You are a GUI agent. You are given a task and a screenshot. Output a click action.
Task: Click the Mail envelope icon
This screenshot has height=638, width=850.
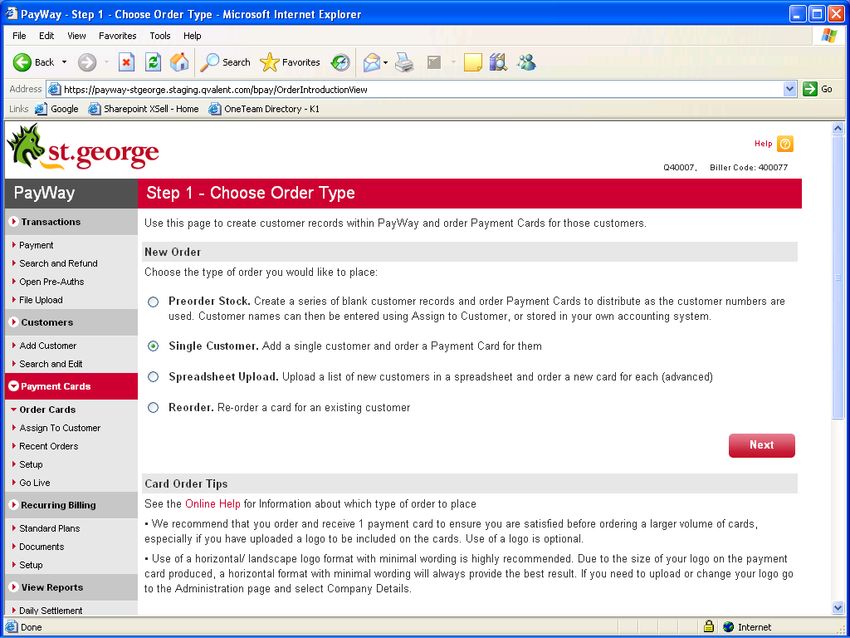pyautogui.click(x=371, y=63)
